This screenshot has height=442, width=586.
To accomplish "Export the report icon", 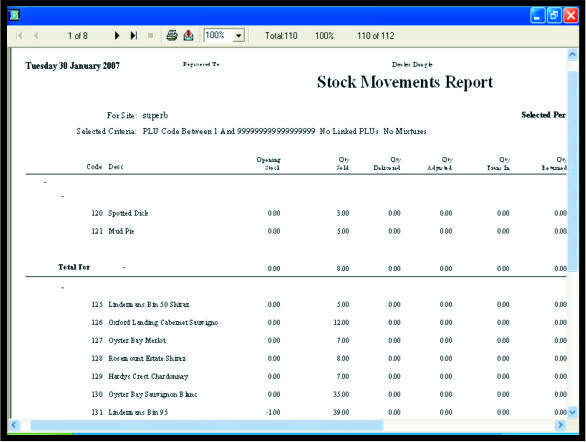I will [x=188, y=35].
